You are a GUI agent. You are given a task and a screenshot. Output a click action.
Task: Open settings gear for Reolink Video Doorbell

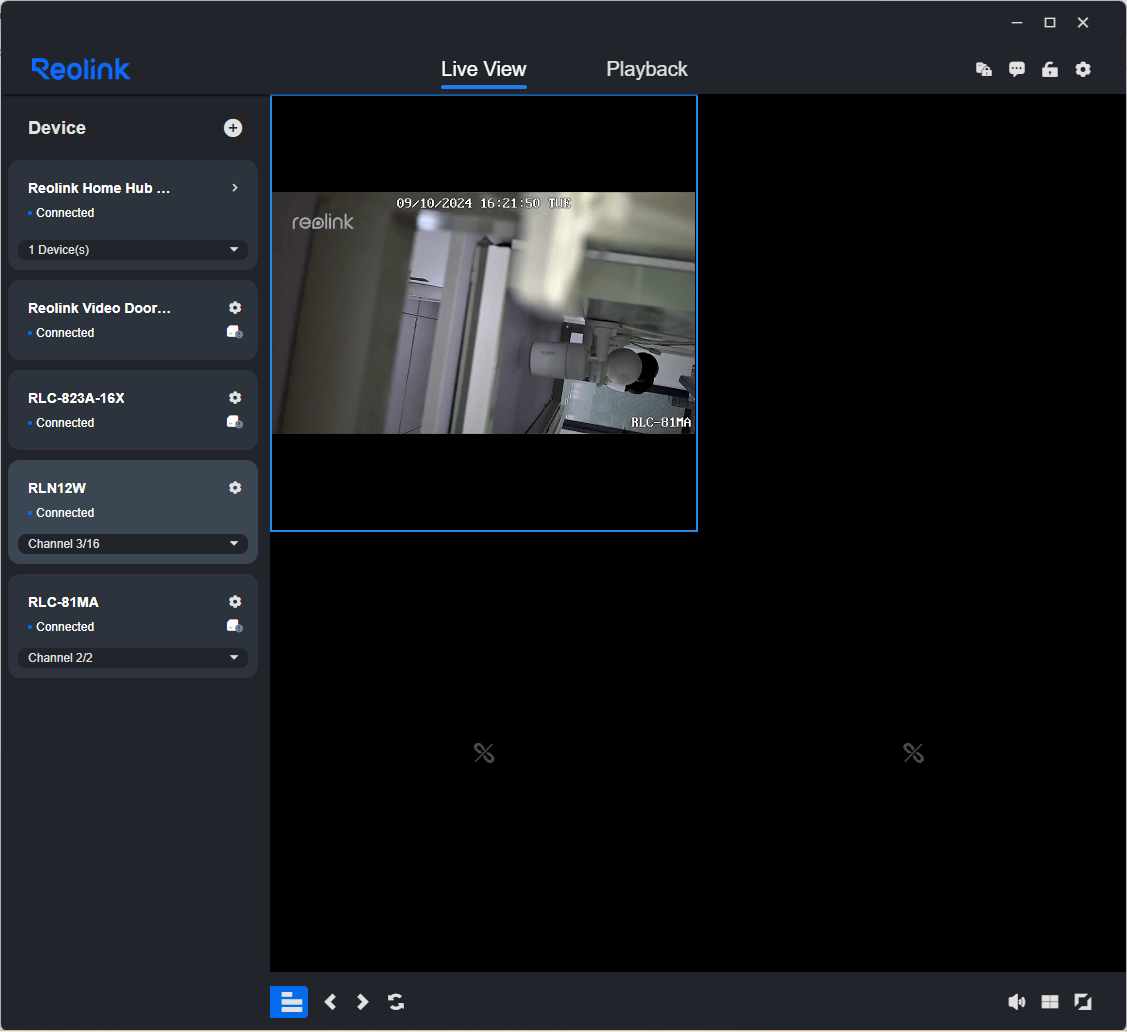tap(235, 308)
